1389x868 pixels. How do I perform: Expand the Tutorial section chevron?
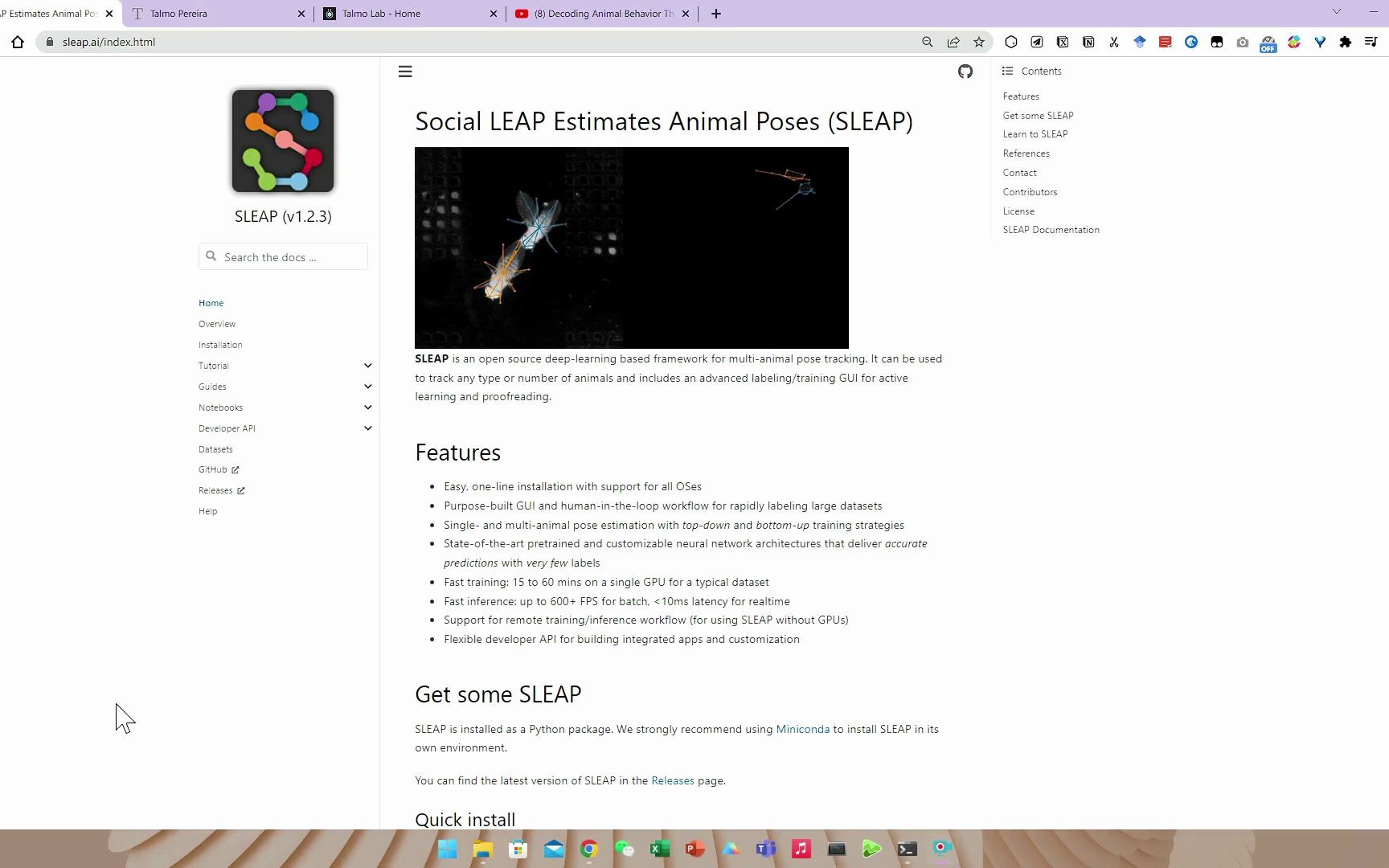(x=368, y=366)
